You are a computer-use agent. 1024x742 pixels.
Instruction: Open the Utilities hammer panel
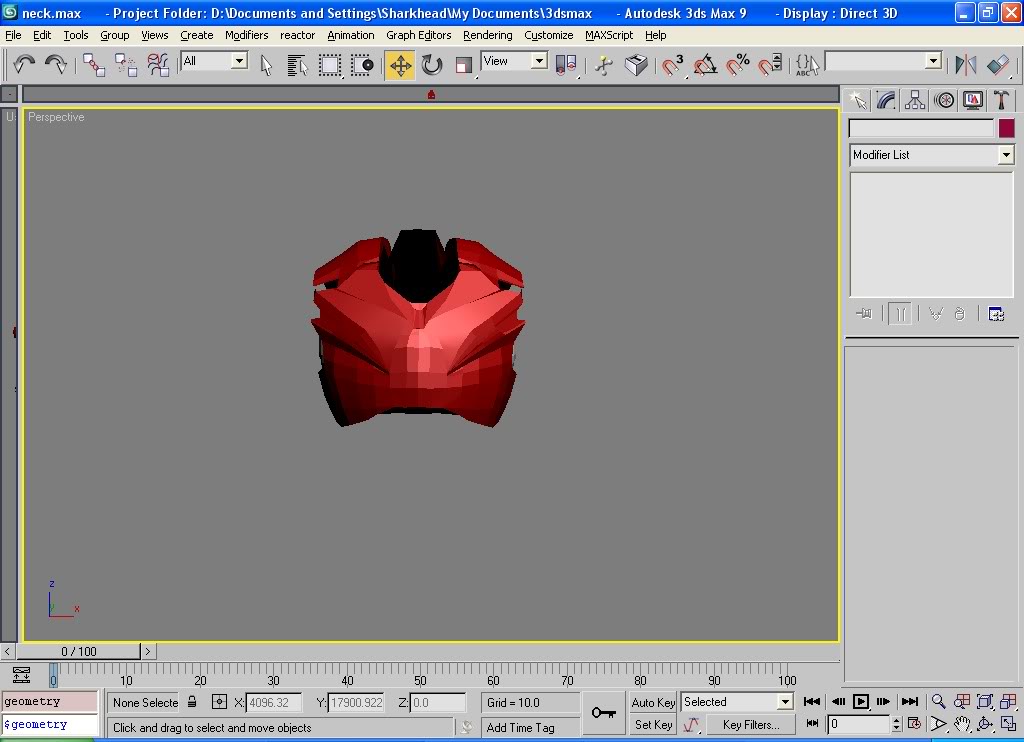[1001, 100]
